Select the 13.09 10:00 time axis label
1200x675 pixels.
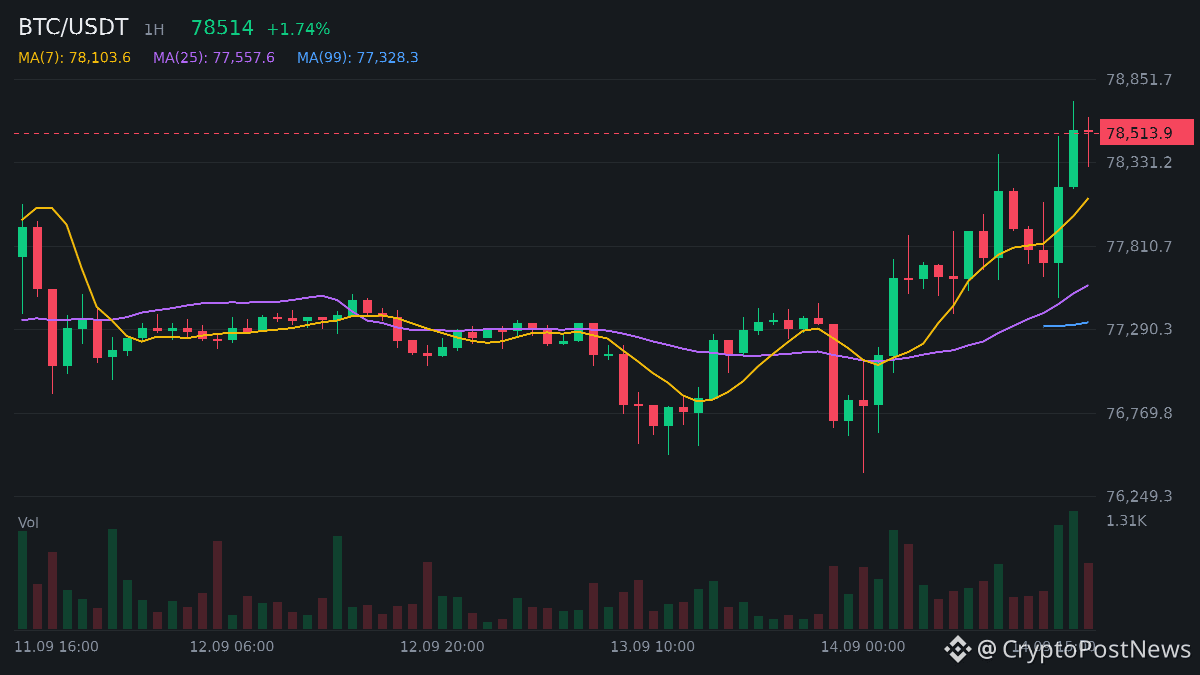coord(653,647)
